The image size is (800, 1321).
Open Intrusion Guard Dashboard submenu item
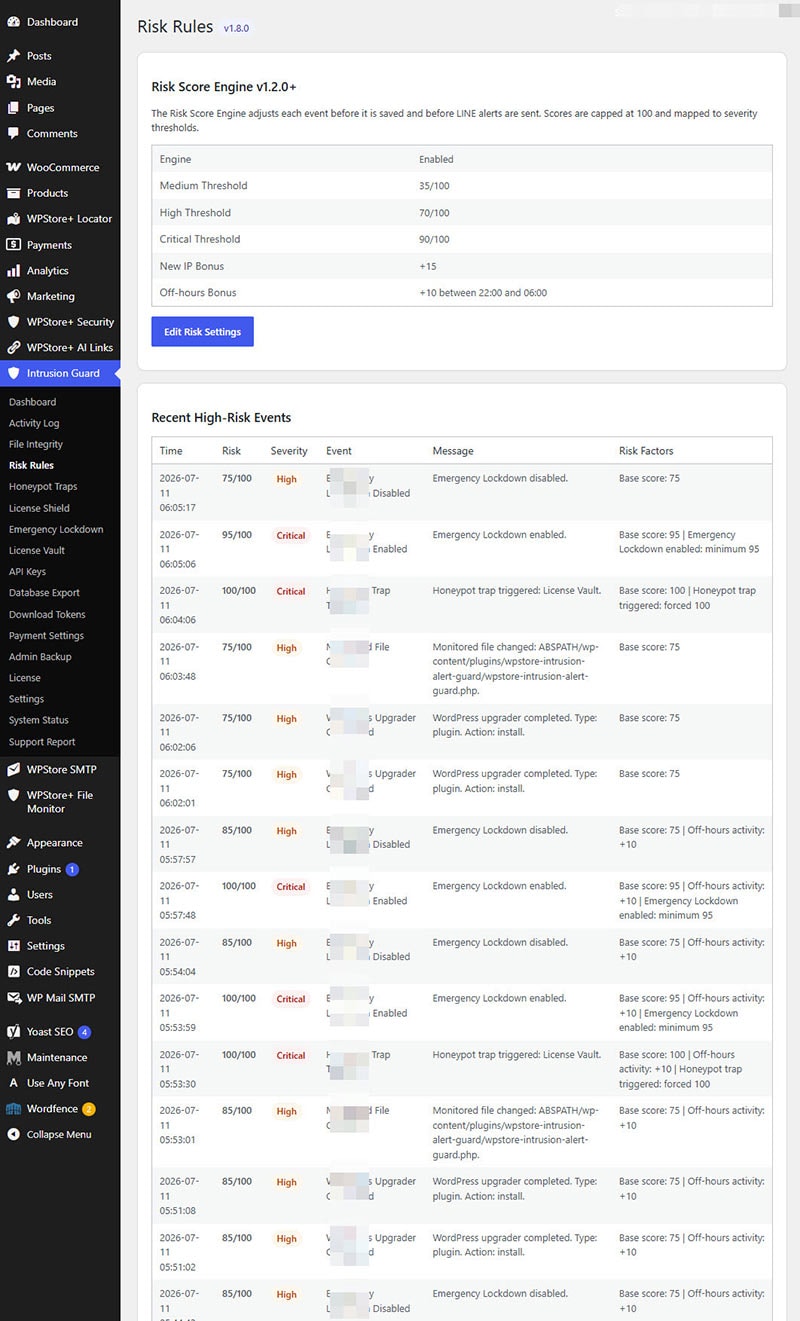(32, 402)
